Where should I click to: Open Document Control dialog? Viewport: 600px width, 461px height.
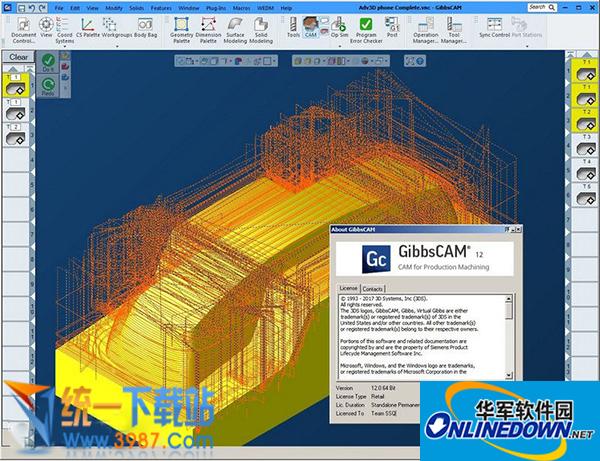tap(23, 30)
